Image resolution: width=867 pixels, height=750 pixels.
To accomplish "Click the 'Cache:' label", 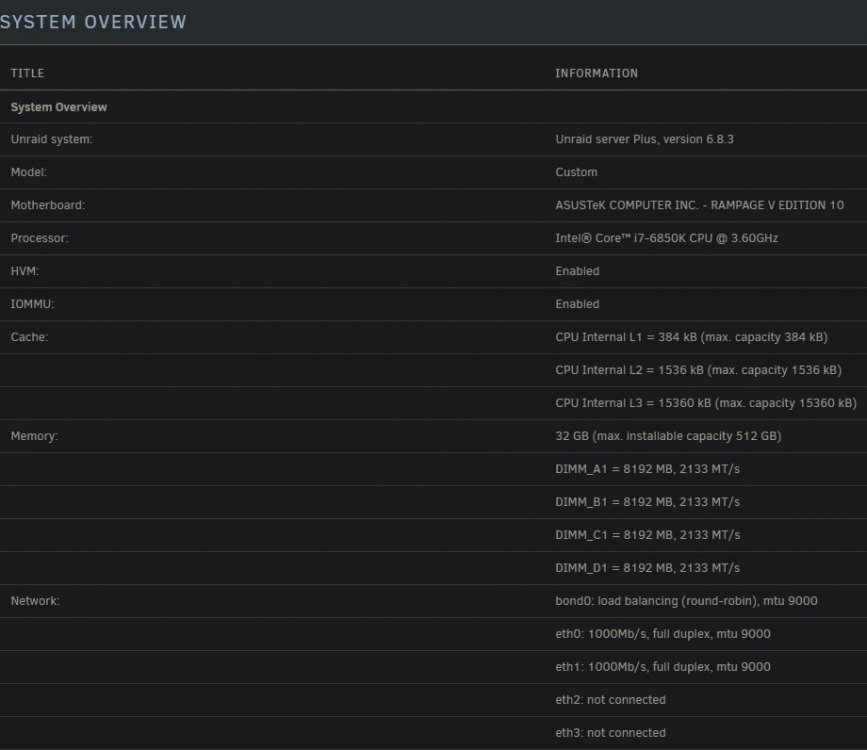I will (x=29, y=337).
